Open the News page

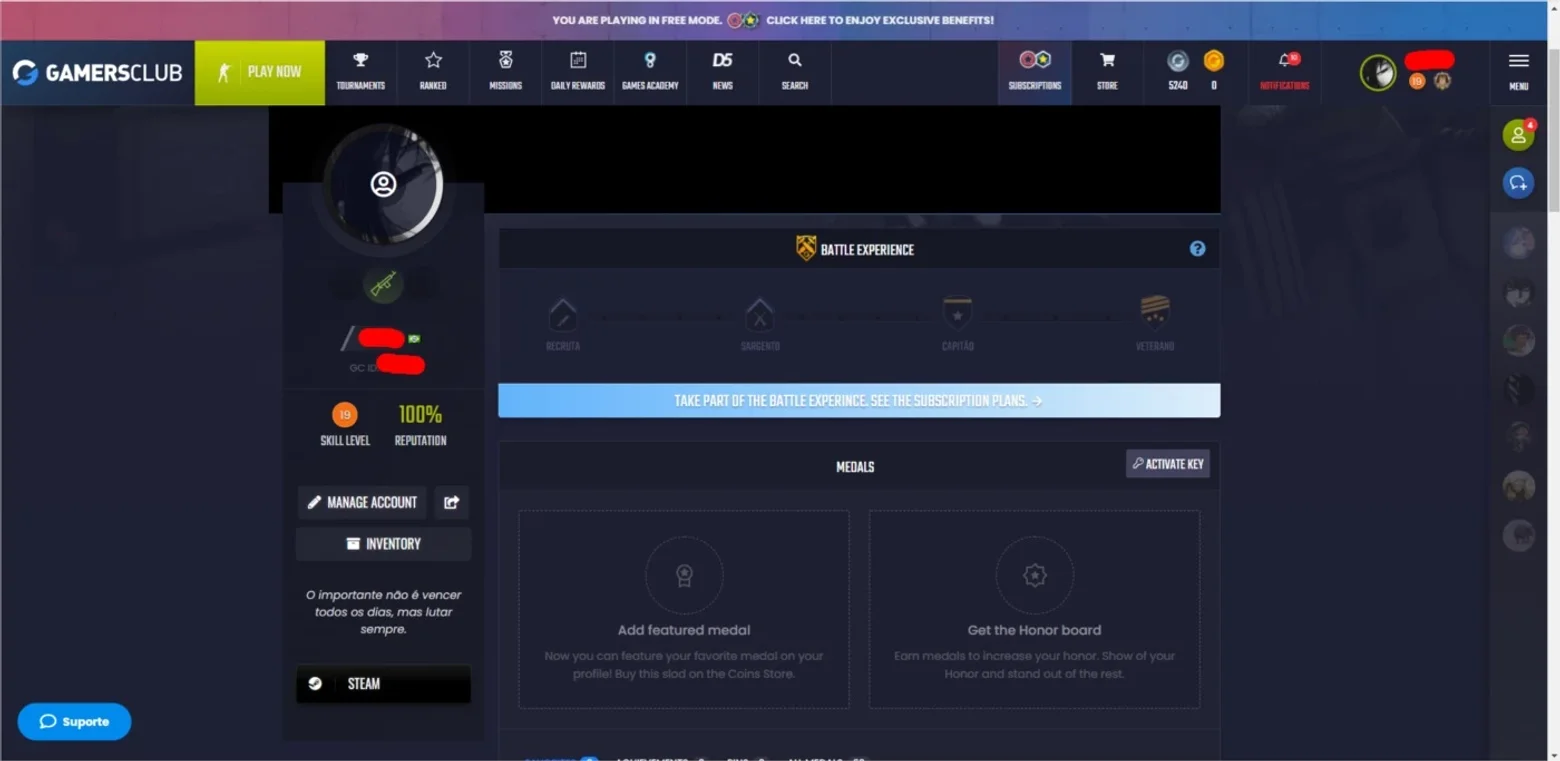click(x=722, y=73)
